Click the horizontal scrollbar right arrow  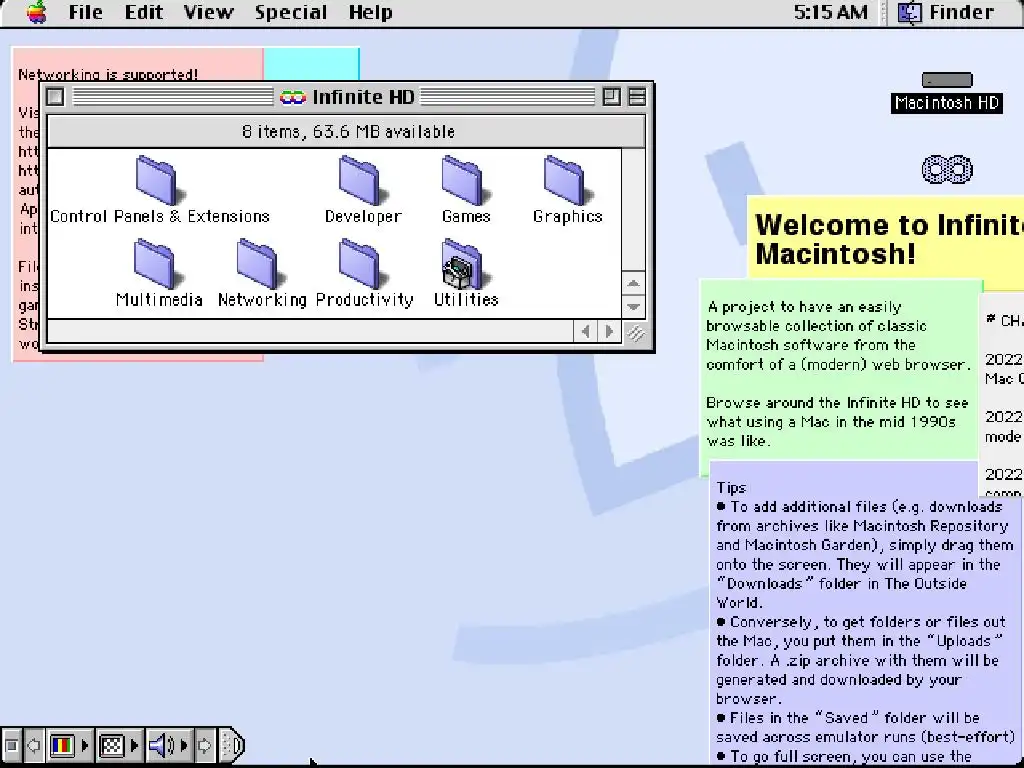tap(609, 332)
